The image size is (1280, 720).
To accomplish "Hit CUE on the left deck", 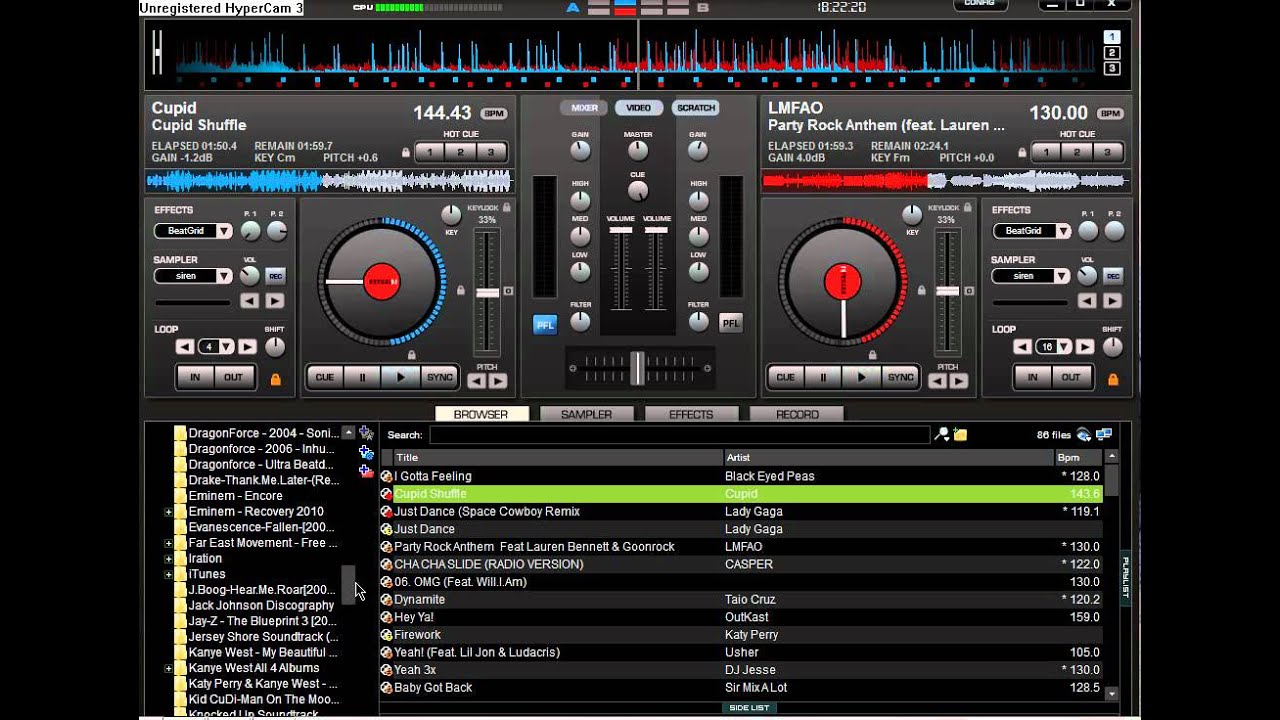I will pyautogui.click(x=324, y=377).
